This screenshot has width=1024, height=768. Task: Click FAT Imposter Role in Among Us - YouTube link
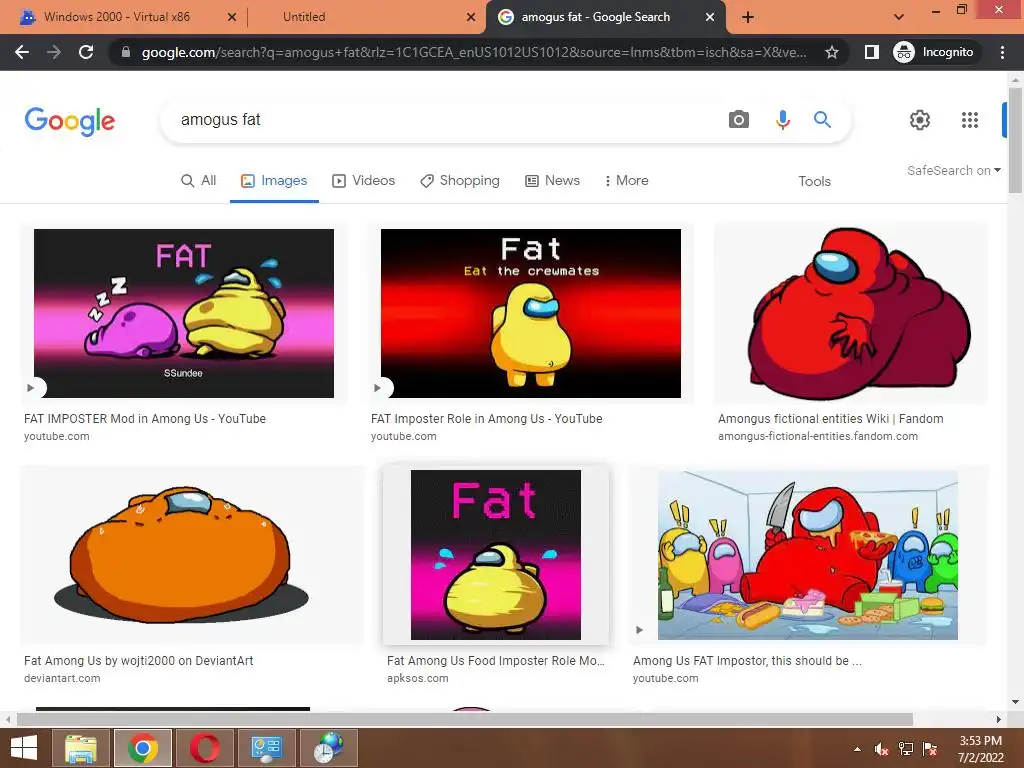point(487,419)
